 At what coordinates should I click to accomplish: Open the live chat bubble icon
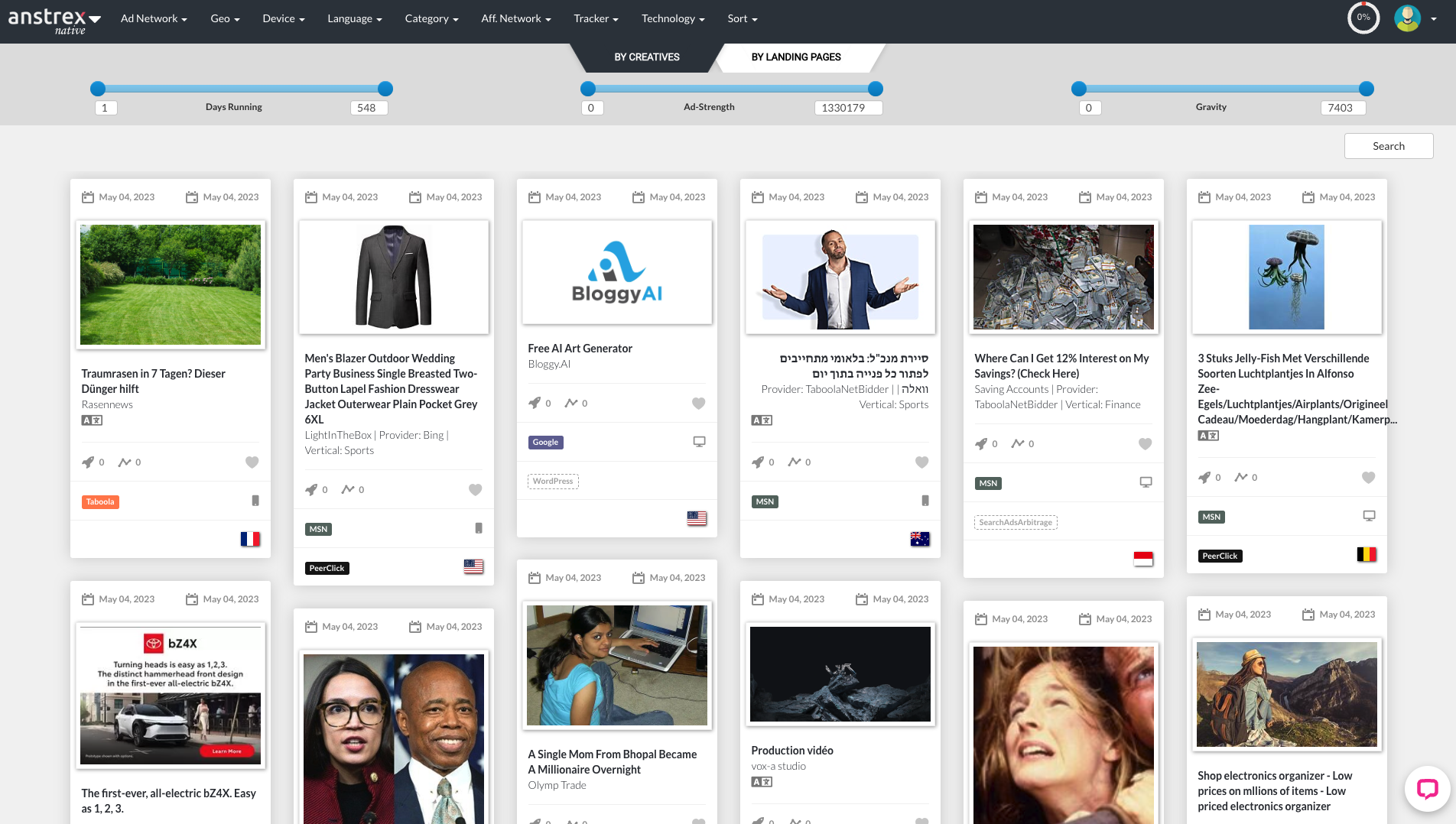(1428, 789)
